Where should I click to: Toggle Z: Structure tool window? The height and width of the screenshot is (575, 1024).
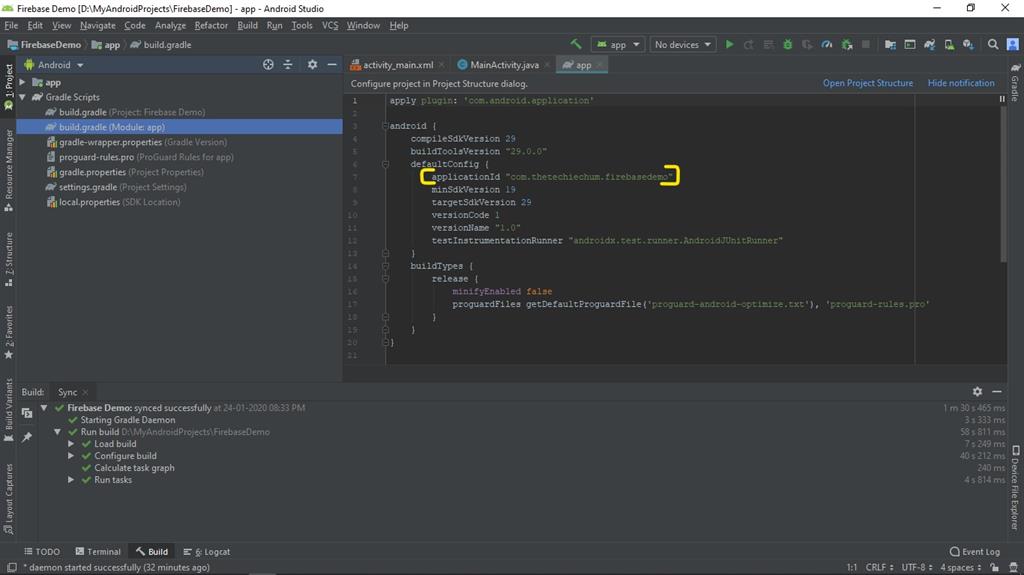[x=8, y=258]
